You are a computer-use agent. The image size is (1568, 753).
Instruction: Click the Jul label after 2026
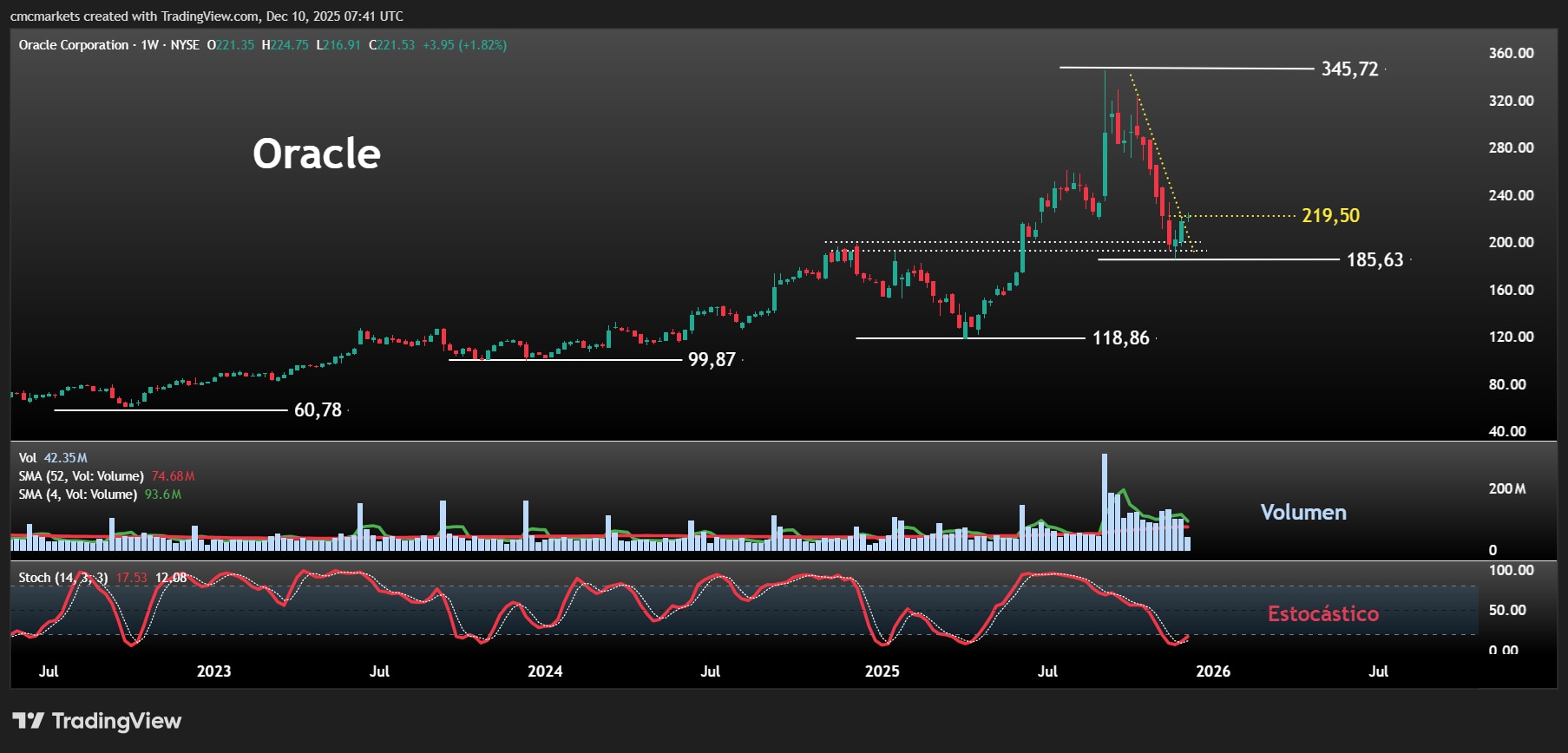click(1378, 671)
